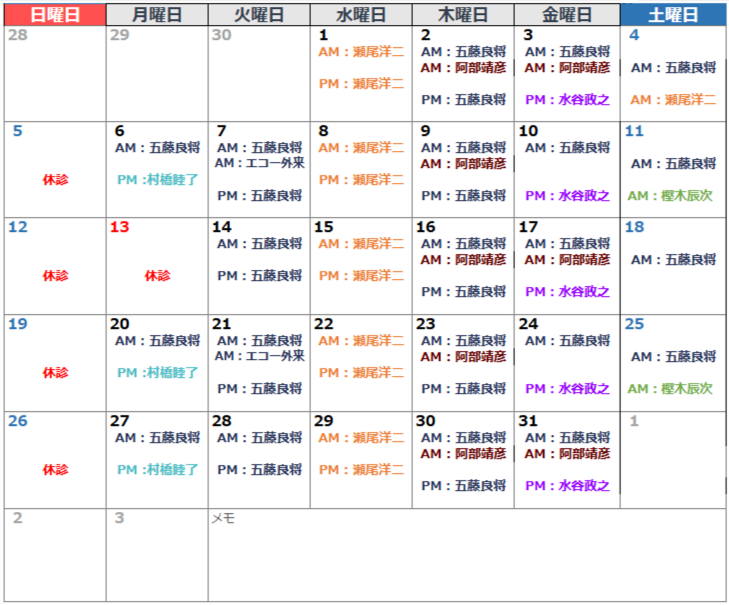This screenshot has width=729, height=605.
Task: Click the grayed-out date 1 in the Saturday column
Action: pos(633,421)
